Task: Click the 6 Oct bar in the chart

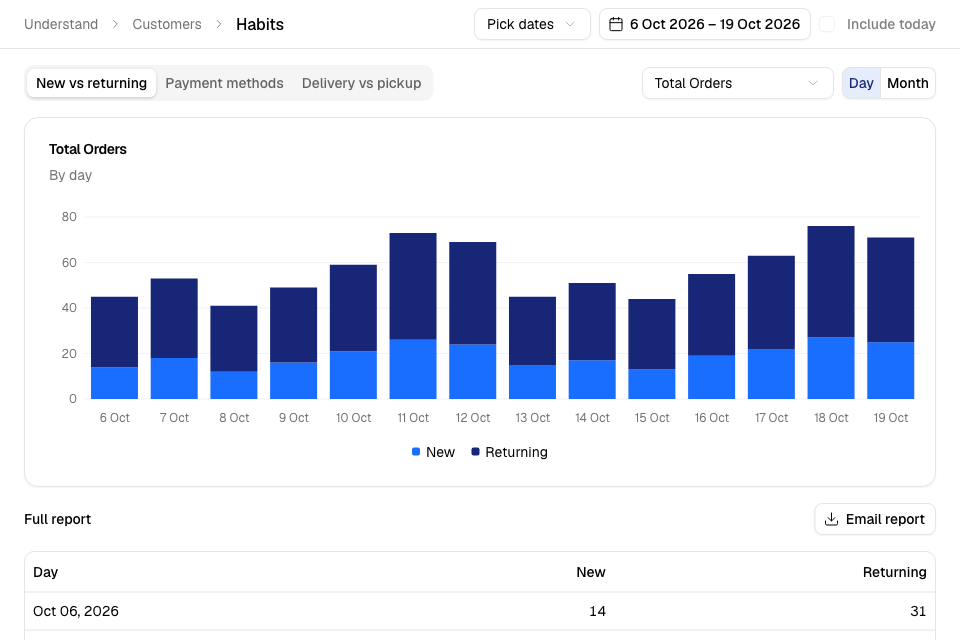Action: click(x=114, y=348)
